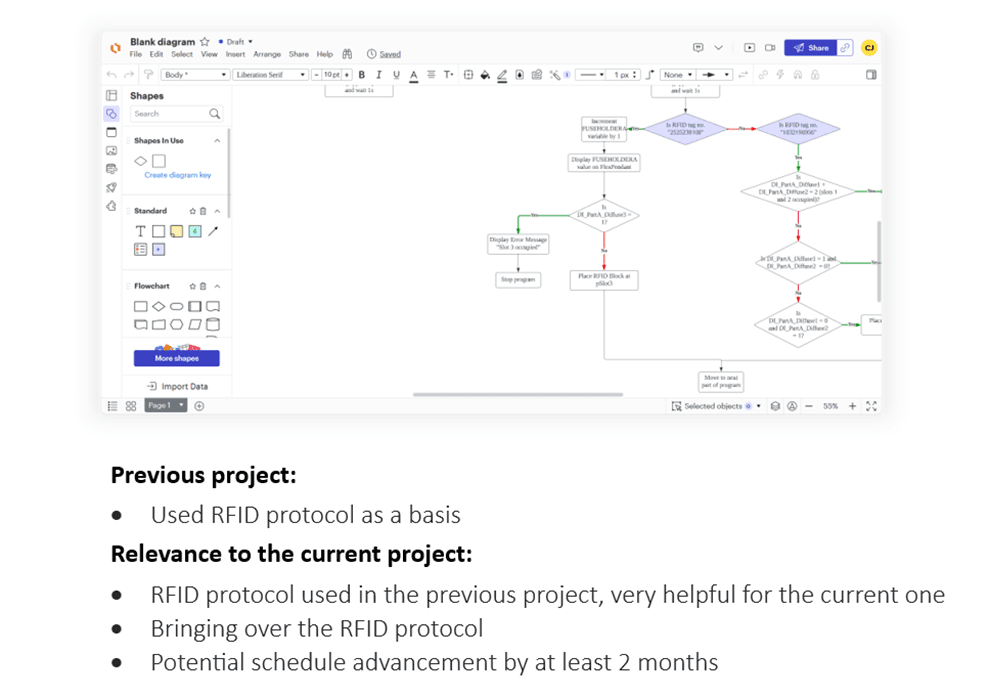
Task: Open the fill color bucket
Action: click(485, 75)
